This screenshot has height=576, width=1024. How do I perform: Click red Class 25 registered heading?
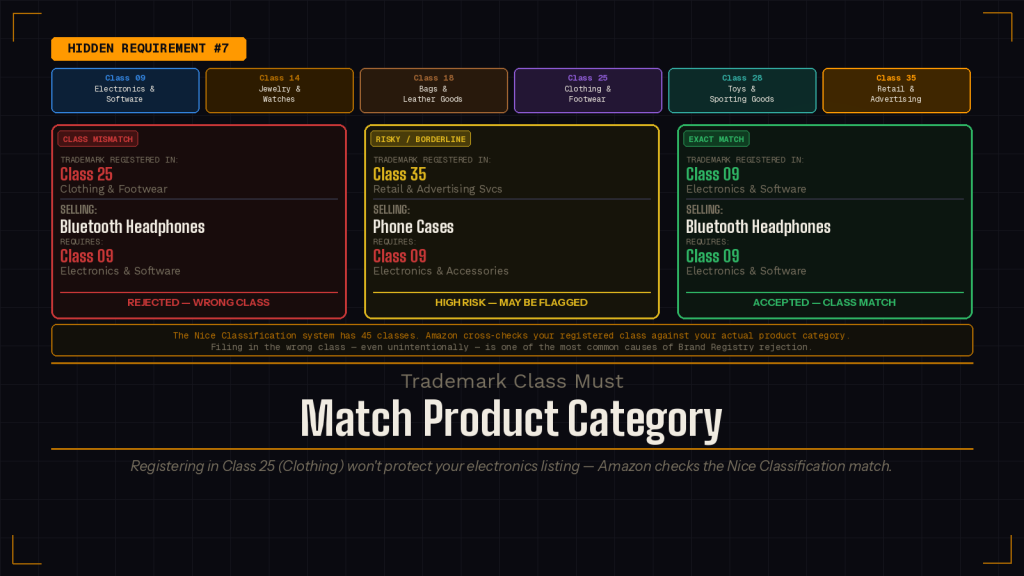tap(86, 174)
